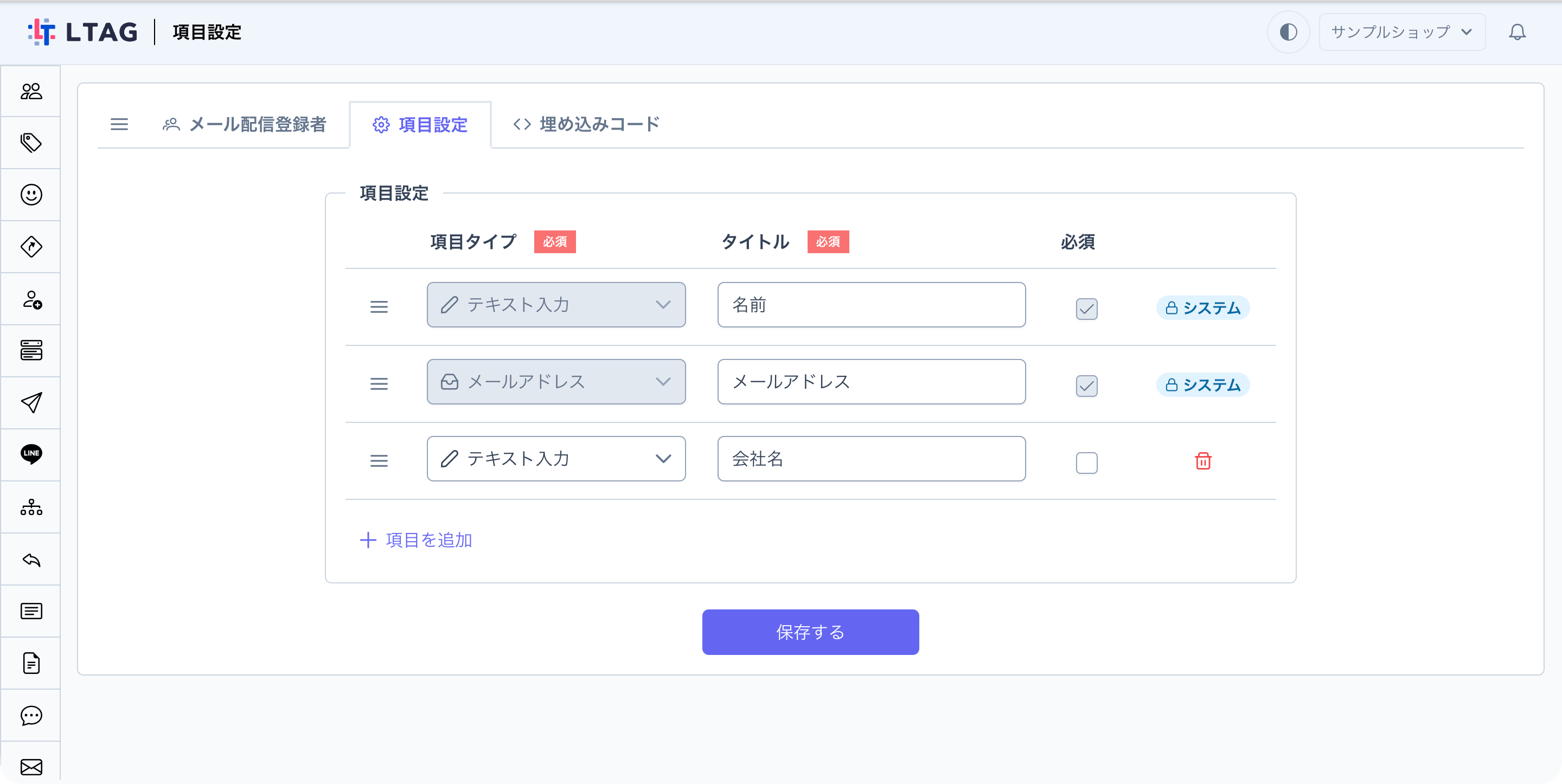
Task: Open the hierarchy tree sidebar icon
Action: 31,507
